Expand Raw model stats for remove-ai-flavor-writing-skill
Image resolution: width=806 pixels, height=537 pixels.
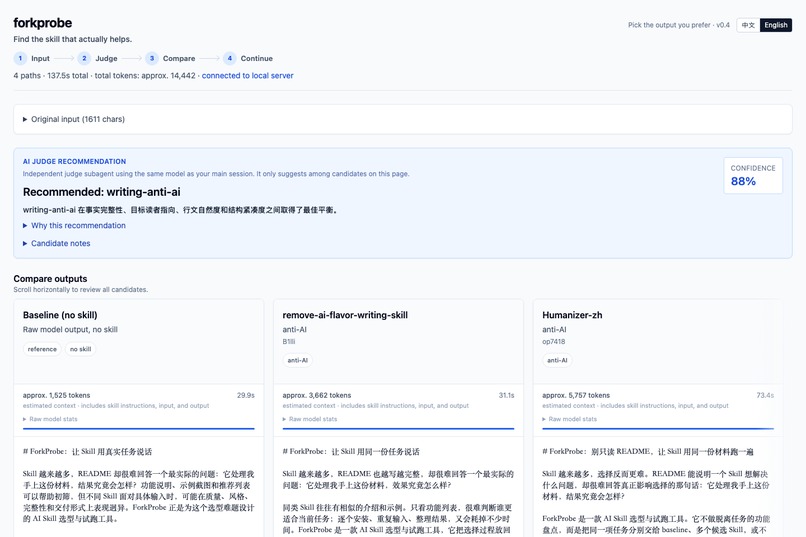point(309,419)
